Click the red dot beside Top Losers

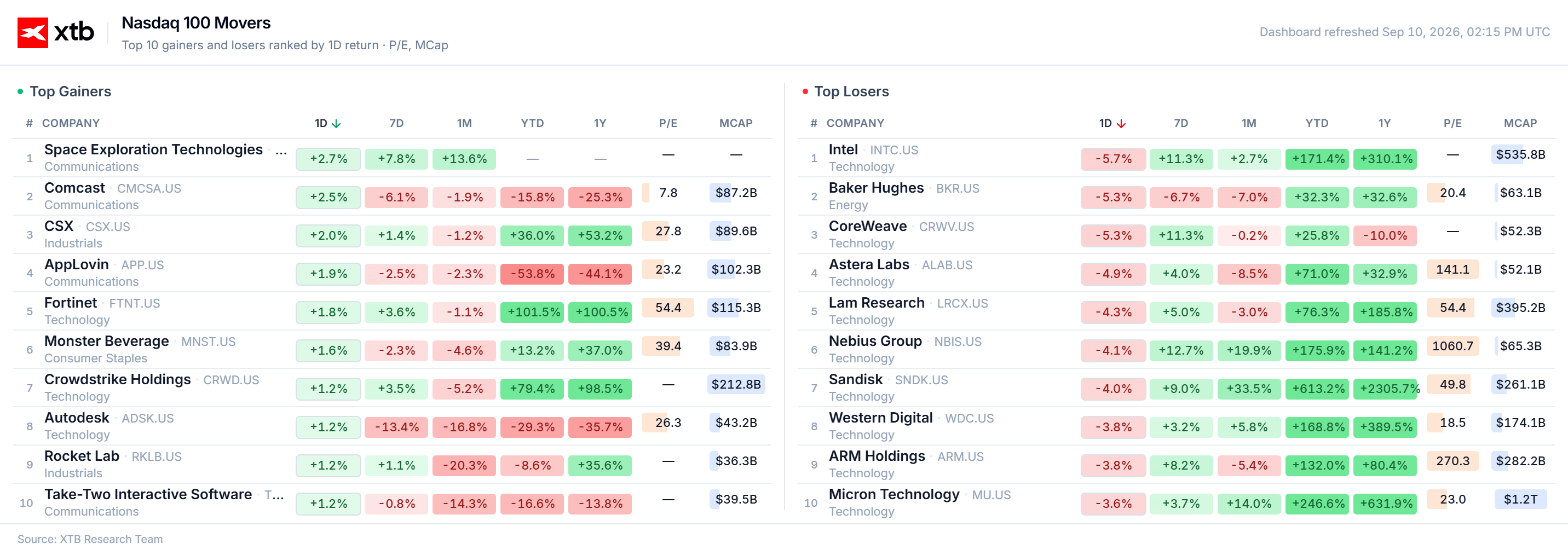805,91
